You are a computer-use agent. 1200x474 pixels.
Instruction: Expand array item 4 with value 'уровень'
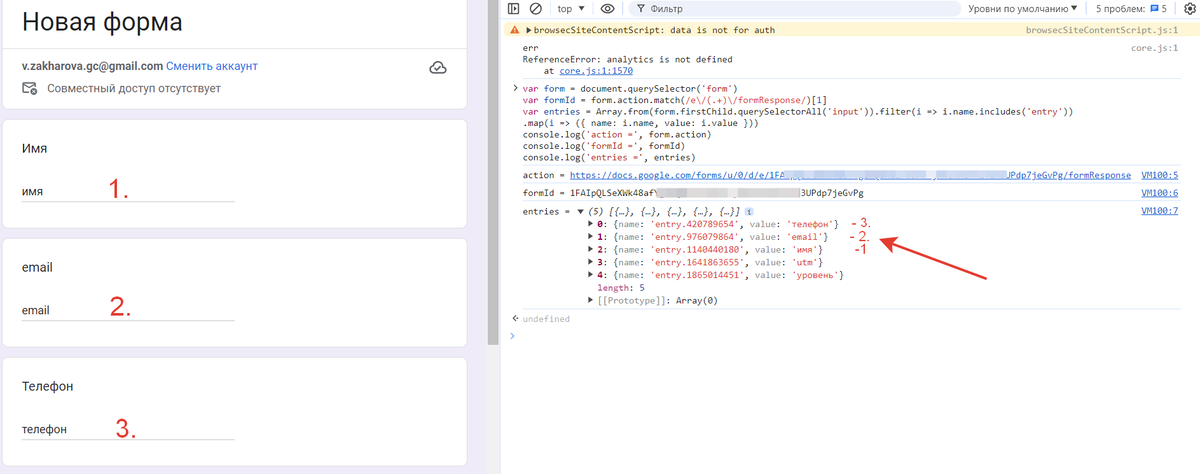(591, 275)
